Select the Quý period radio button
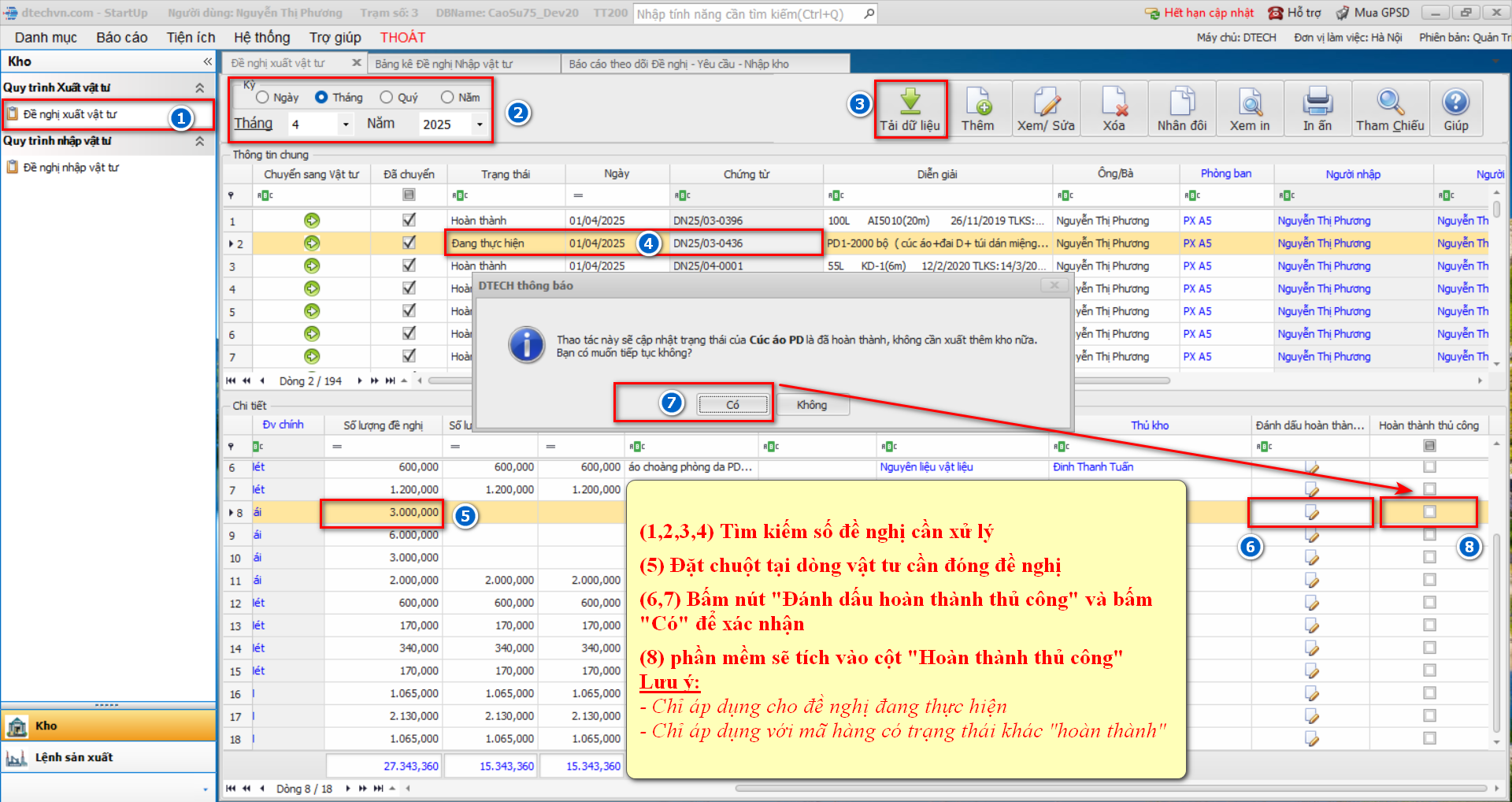Screen dimensions: 1512x802 coord(387,98)
